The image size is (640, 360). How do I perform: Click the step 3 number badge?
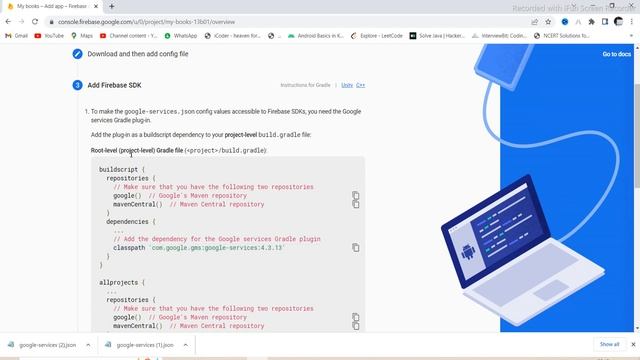tap(77, 85)
